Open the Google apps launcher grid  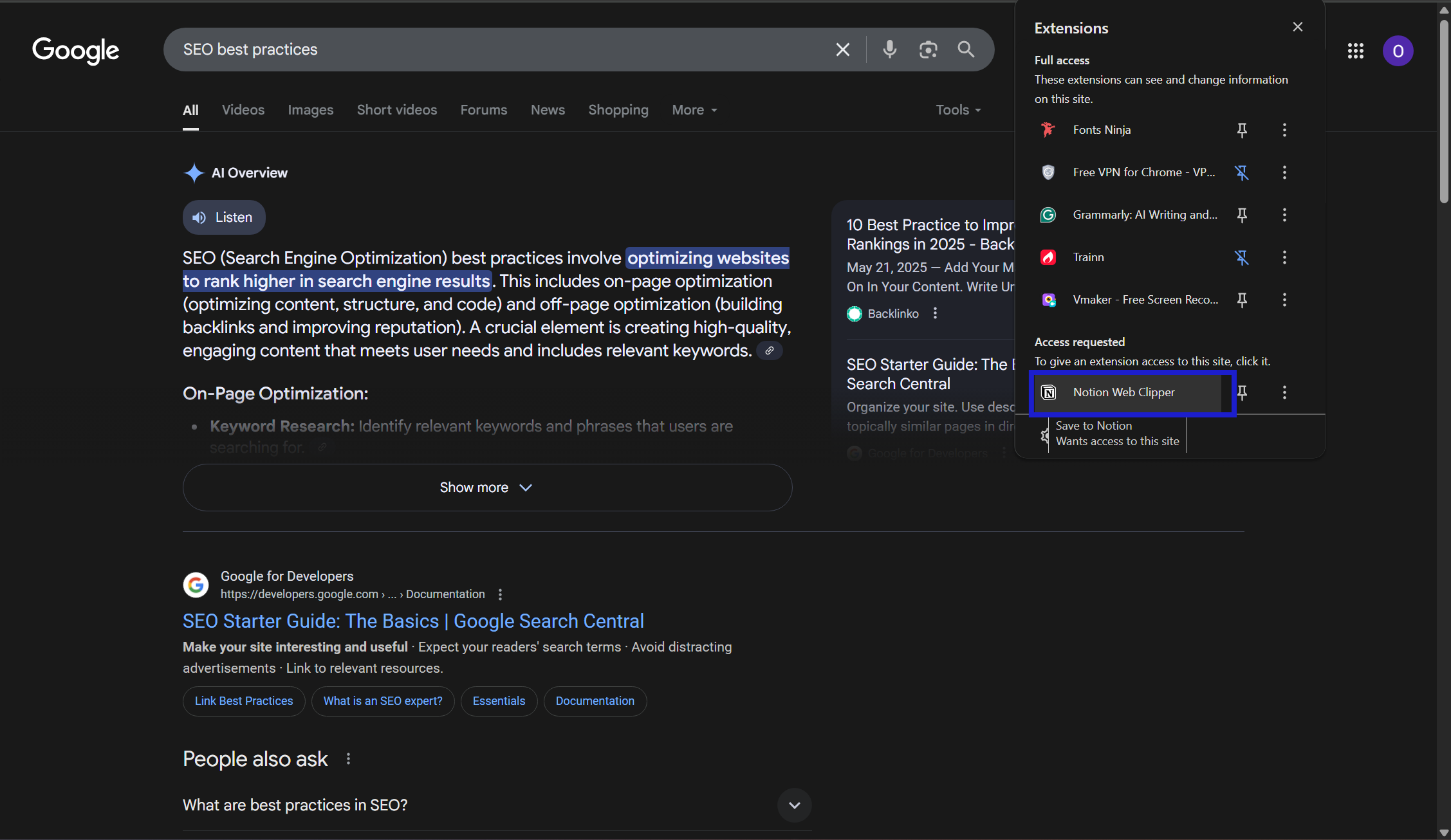tap(1356, 51)
